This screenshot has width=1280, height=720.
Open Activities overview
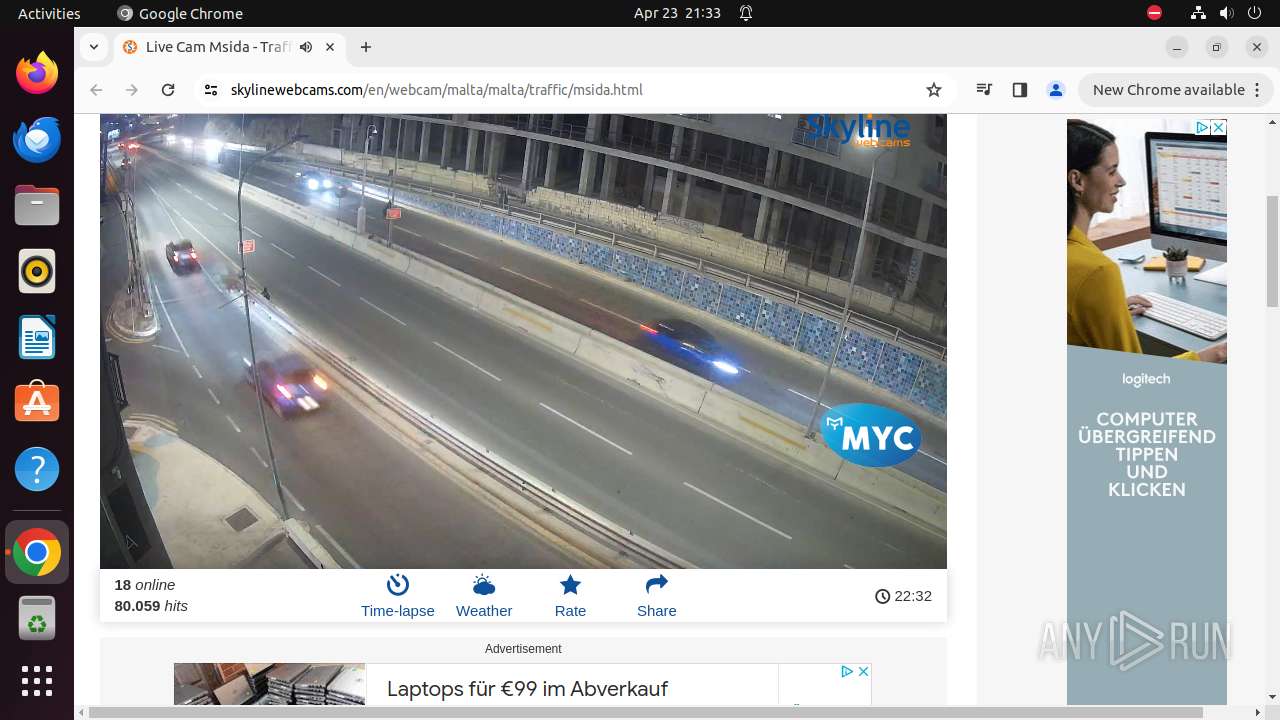pos(49,13)
